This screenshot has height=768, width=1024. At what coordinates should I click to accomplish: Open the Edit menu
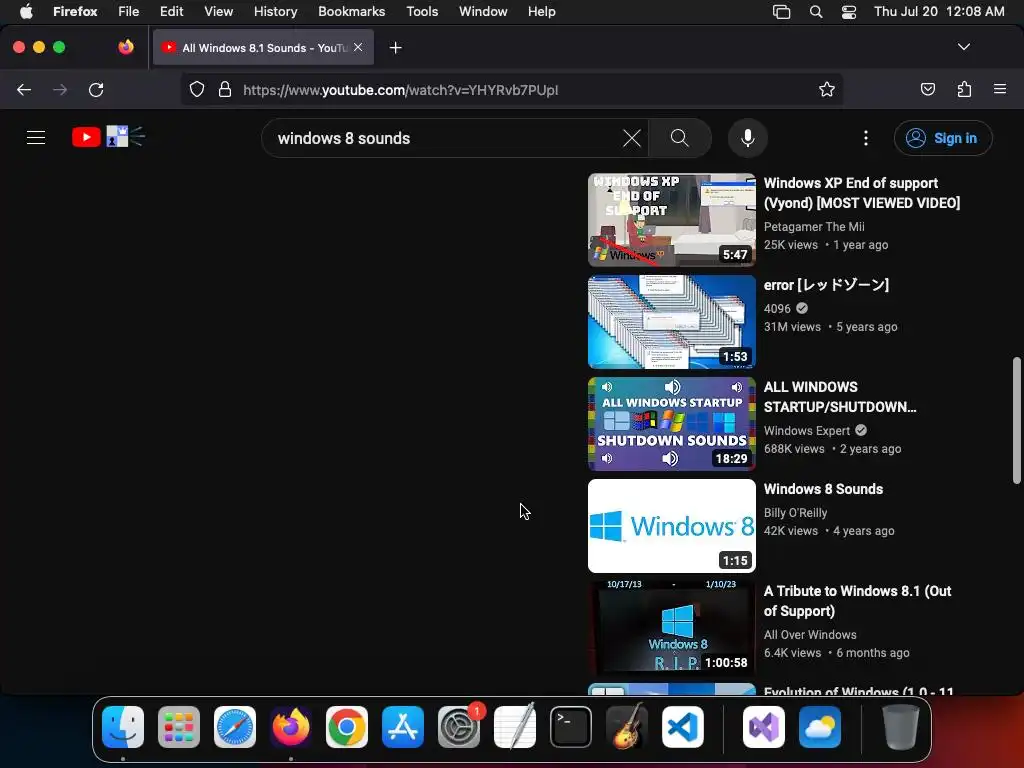tap(171, 11)
